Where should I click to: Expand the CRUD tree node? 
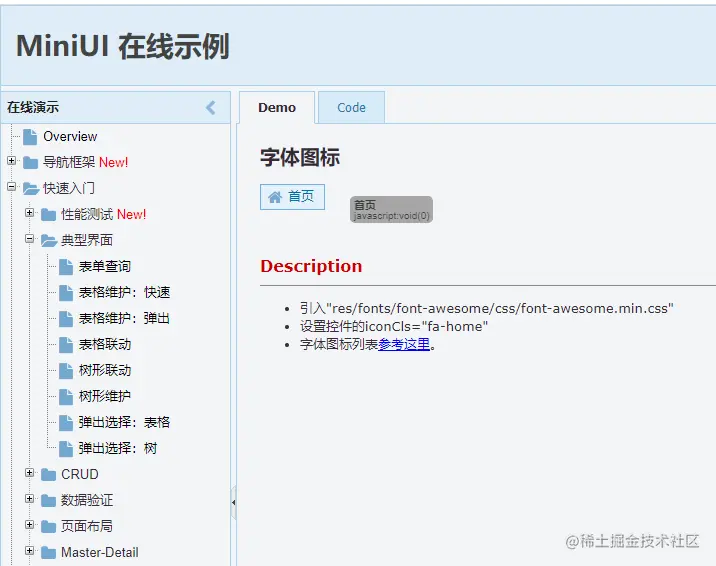(x=30, y=473)
